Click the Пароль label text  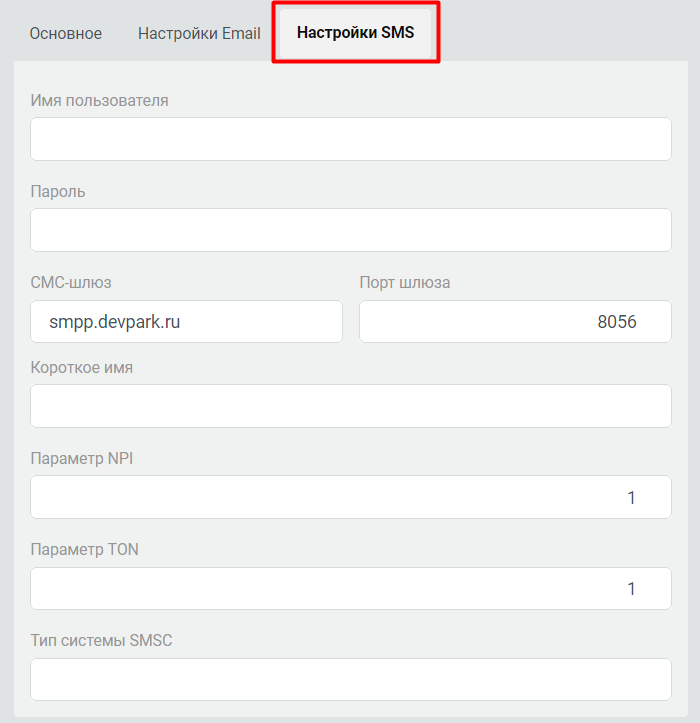58,191
